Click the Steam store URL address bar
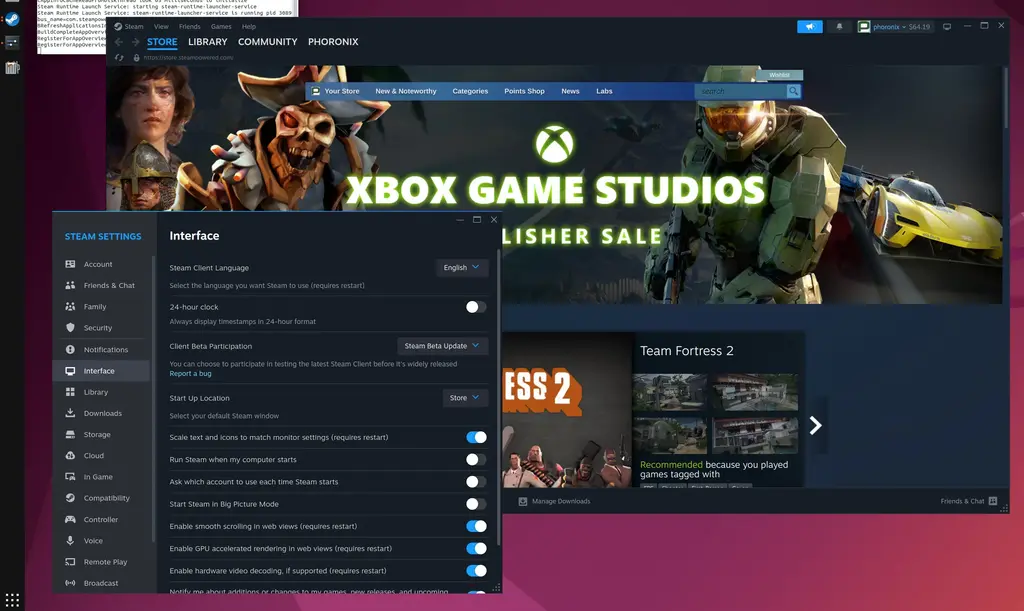 pos(189,57)
